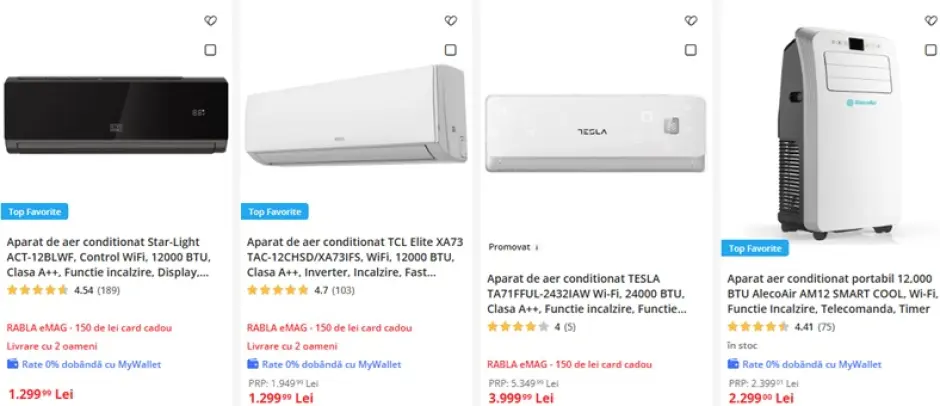The width and height of the screenshot is (940, 406).
Task: Click MyWallet wallet icon under Star-Light
Action: pos(13,364)
